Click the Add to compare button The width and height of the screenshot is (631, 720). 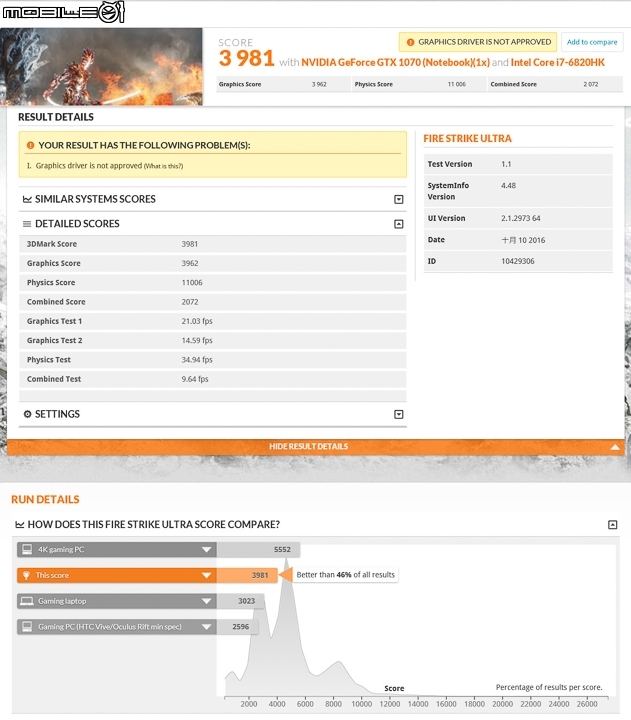592,42
